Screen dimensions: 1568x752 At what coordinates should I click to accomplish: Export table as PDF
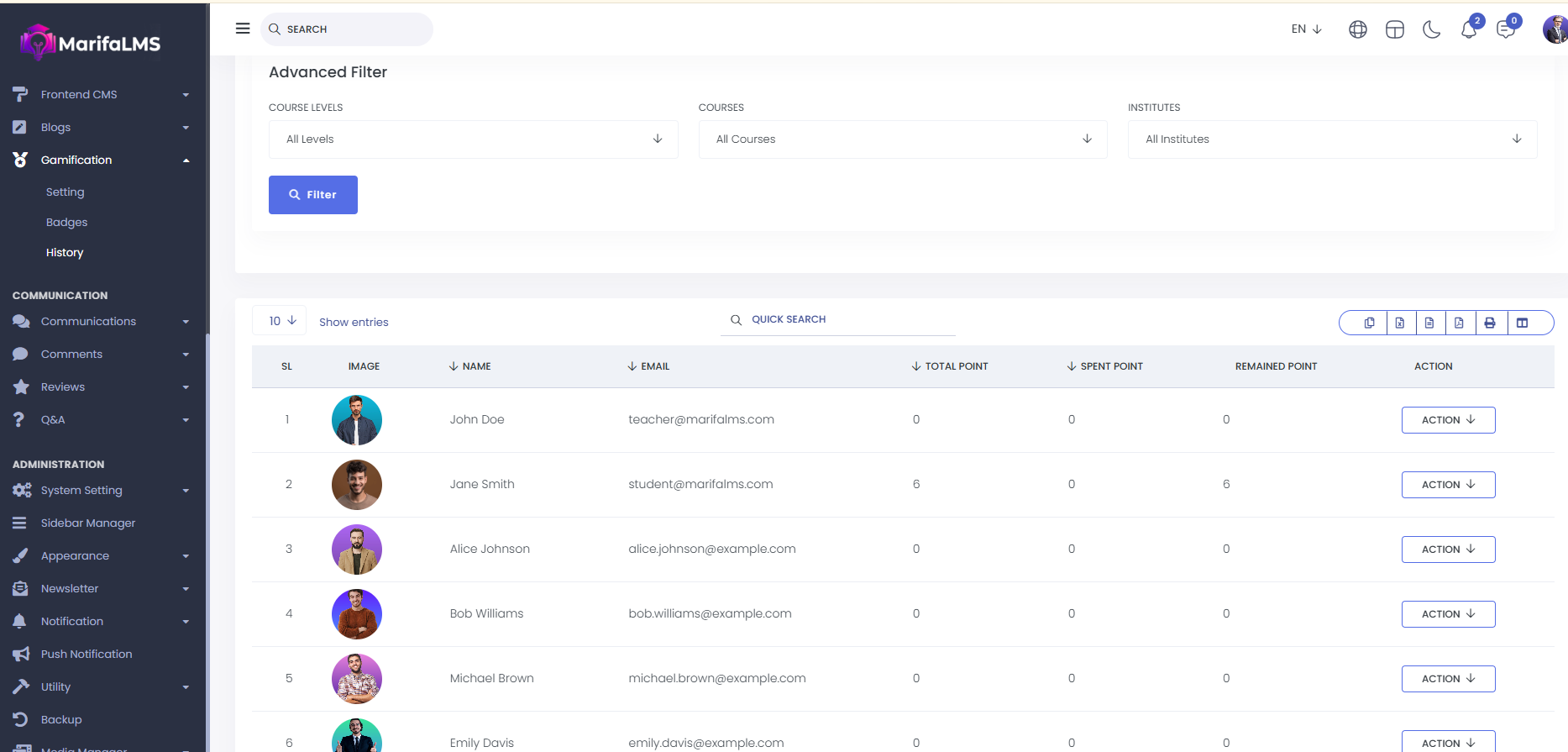pyautogui.click(x=1459, y=323)
